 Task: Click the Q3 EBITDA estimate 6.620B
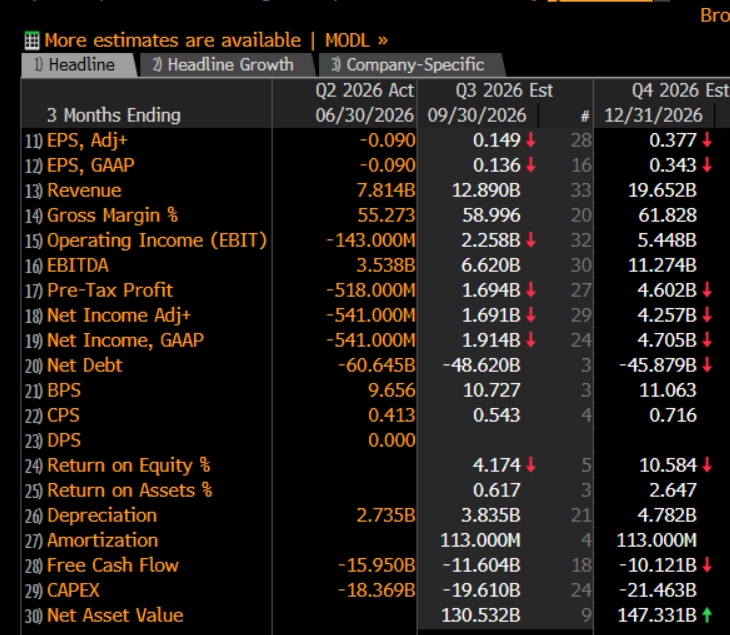(x=491, y=265)
